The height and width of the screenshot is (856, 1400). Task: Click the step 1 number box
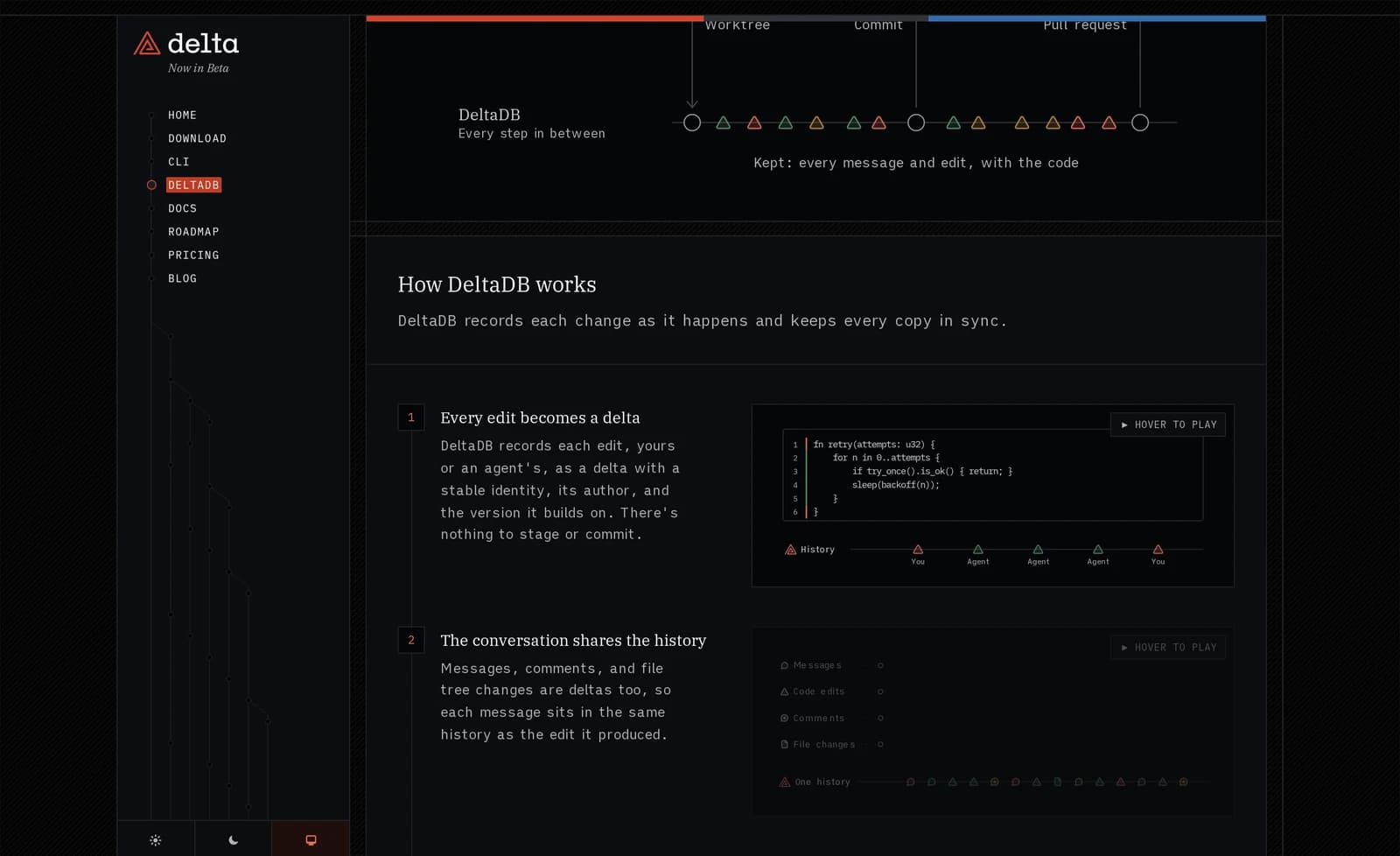411,417
